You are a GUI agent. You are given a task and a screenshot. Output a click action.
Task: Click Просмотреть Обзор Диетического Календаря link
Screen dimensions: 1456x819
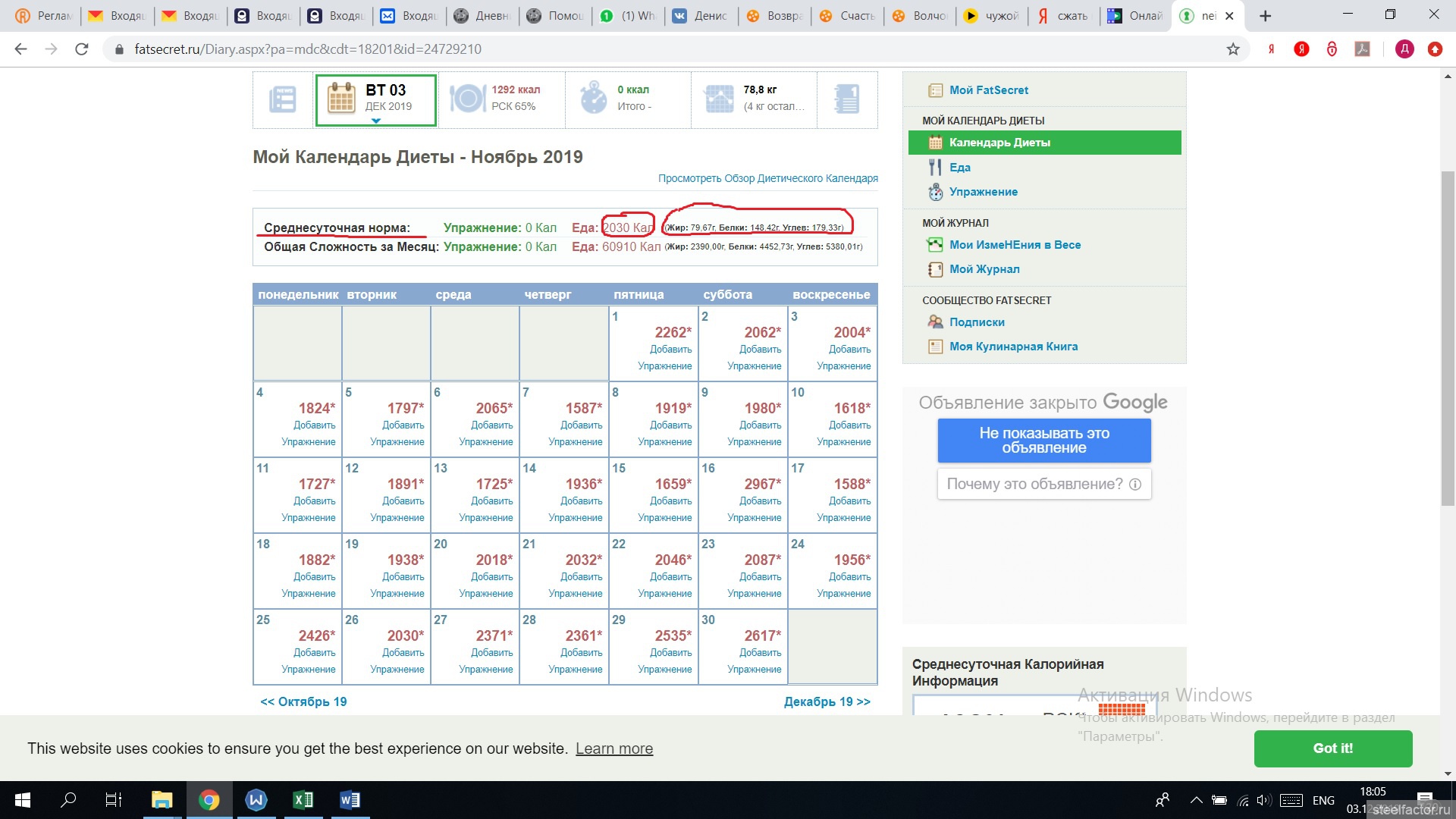coord(767,178)
